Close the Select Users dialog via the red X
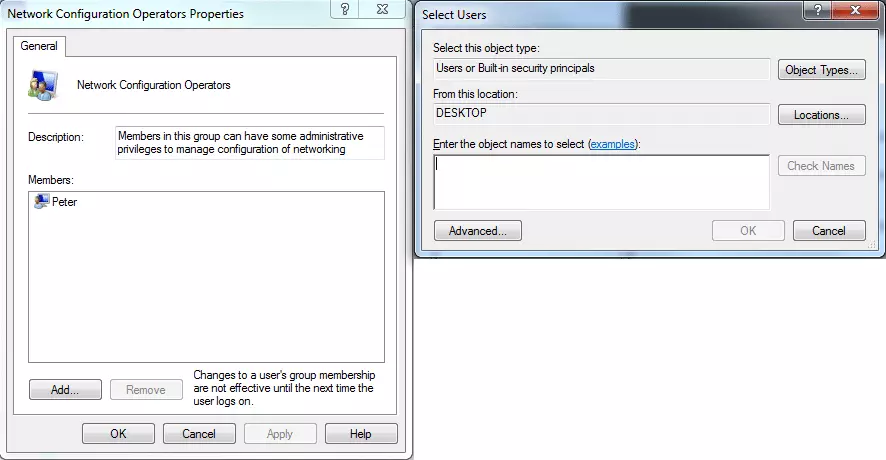The height and width of the screenshot is (460, 886). pyautogui.click(x=855, y=10)
